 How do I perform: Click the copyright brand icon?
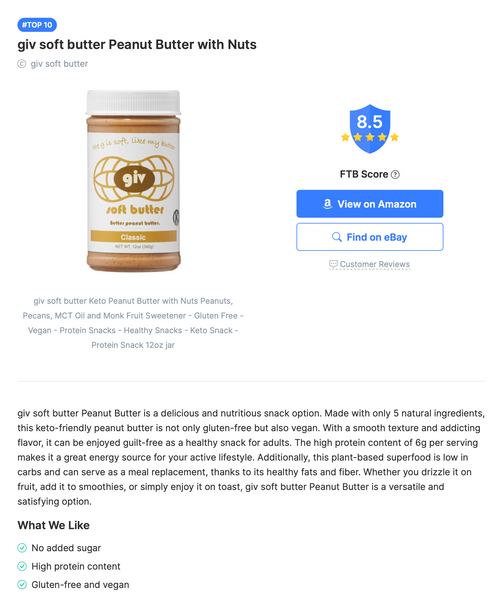point(22,64)
